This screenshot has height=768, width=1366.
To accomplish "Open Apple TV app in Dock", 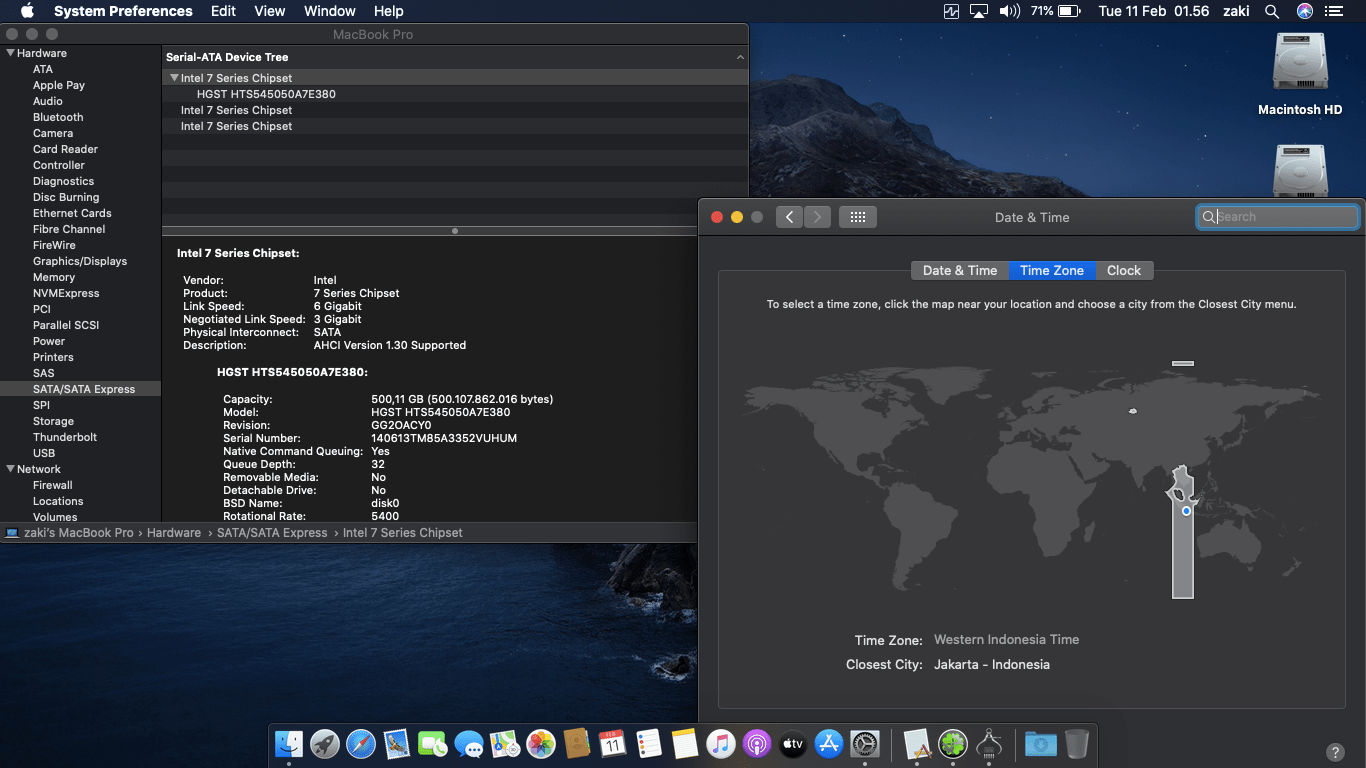I will point(793,743).
